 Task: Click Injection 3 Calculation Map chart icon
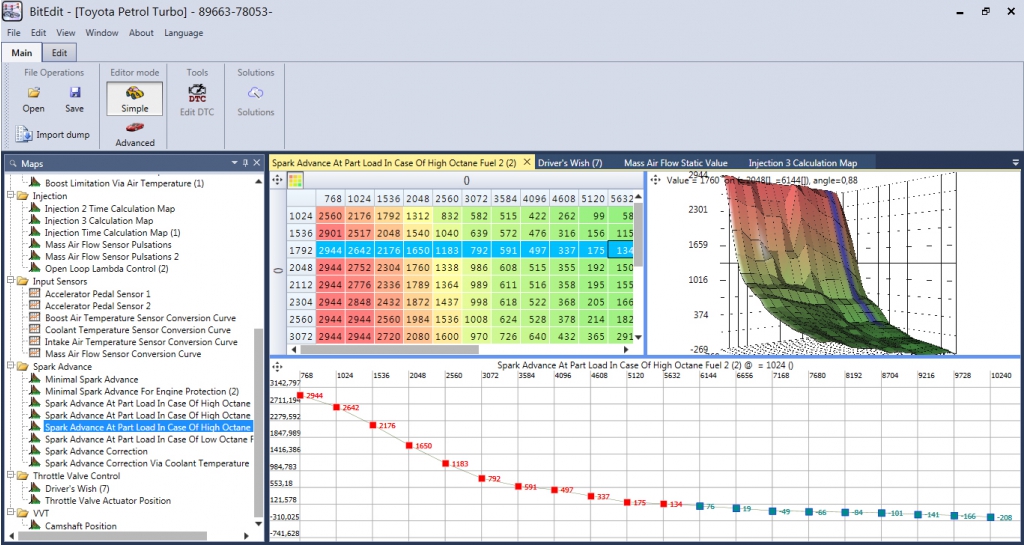(x=35, y=220)
